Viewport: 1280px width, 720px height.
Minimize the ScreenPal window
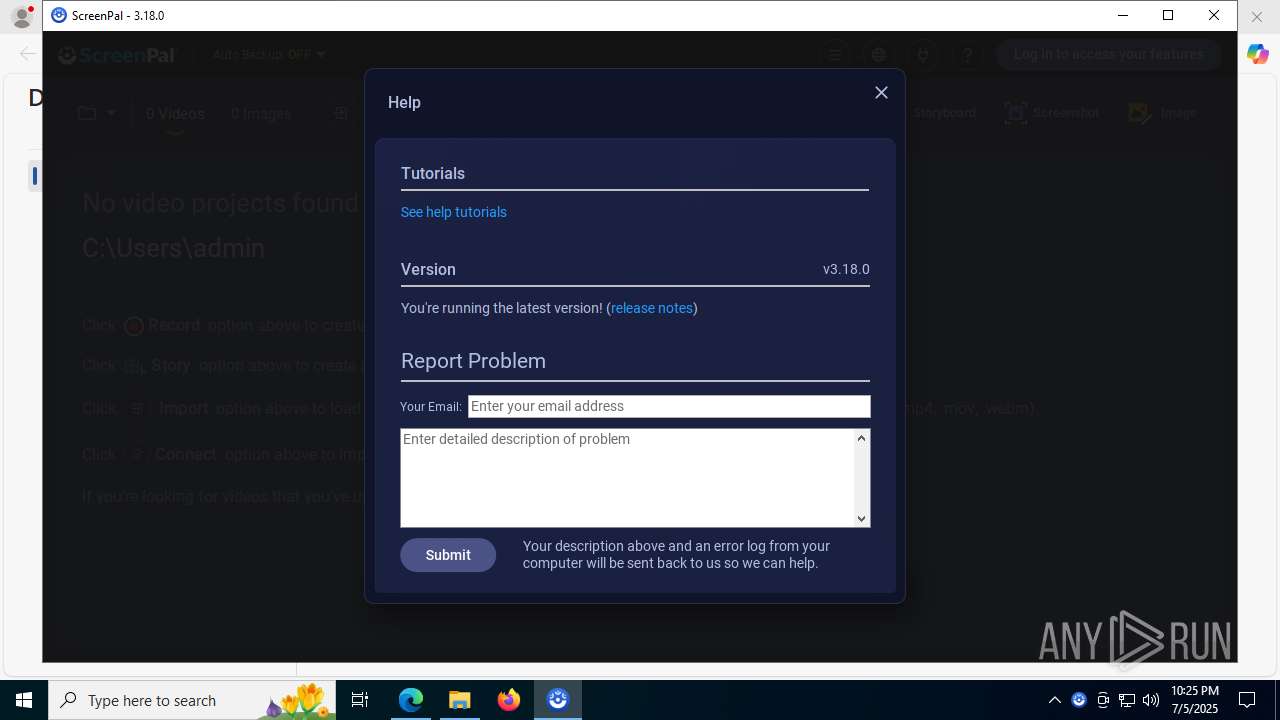1122,15
